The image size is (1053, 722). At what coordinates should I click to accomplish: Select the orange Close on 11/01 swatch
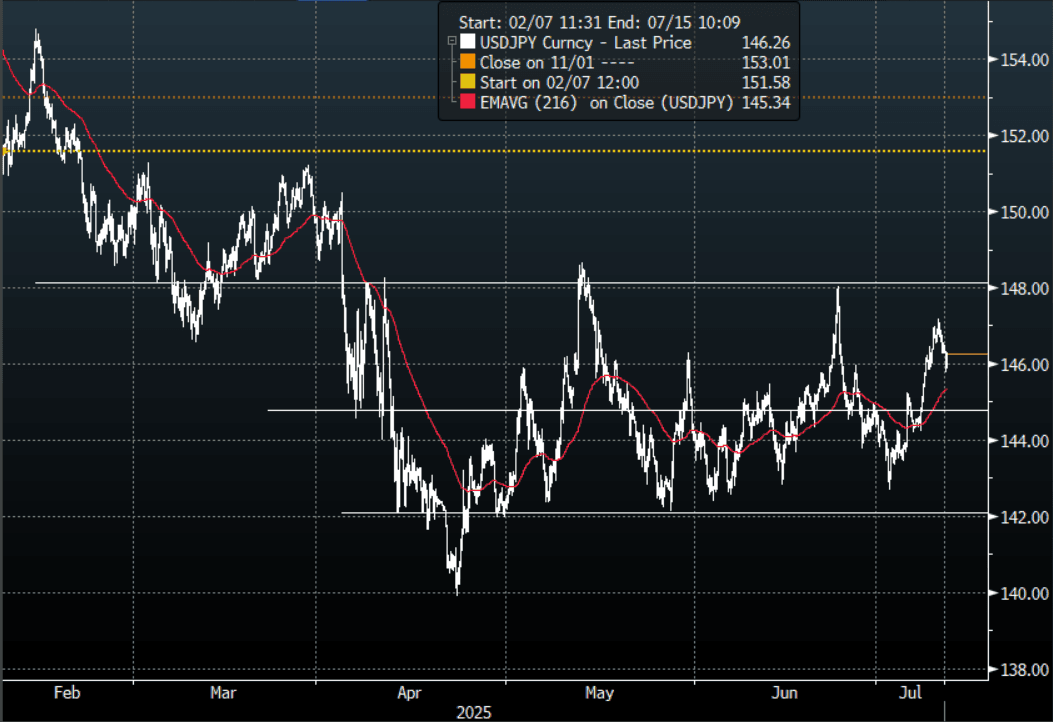coord(467,62)
